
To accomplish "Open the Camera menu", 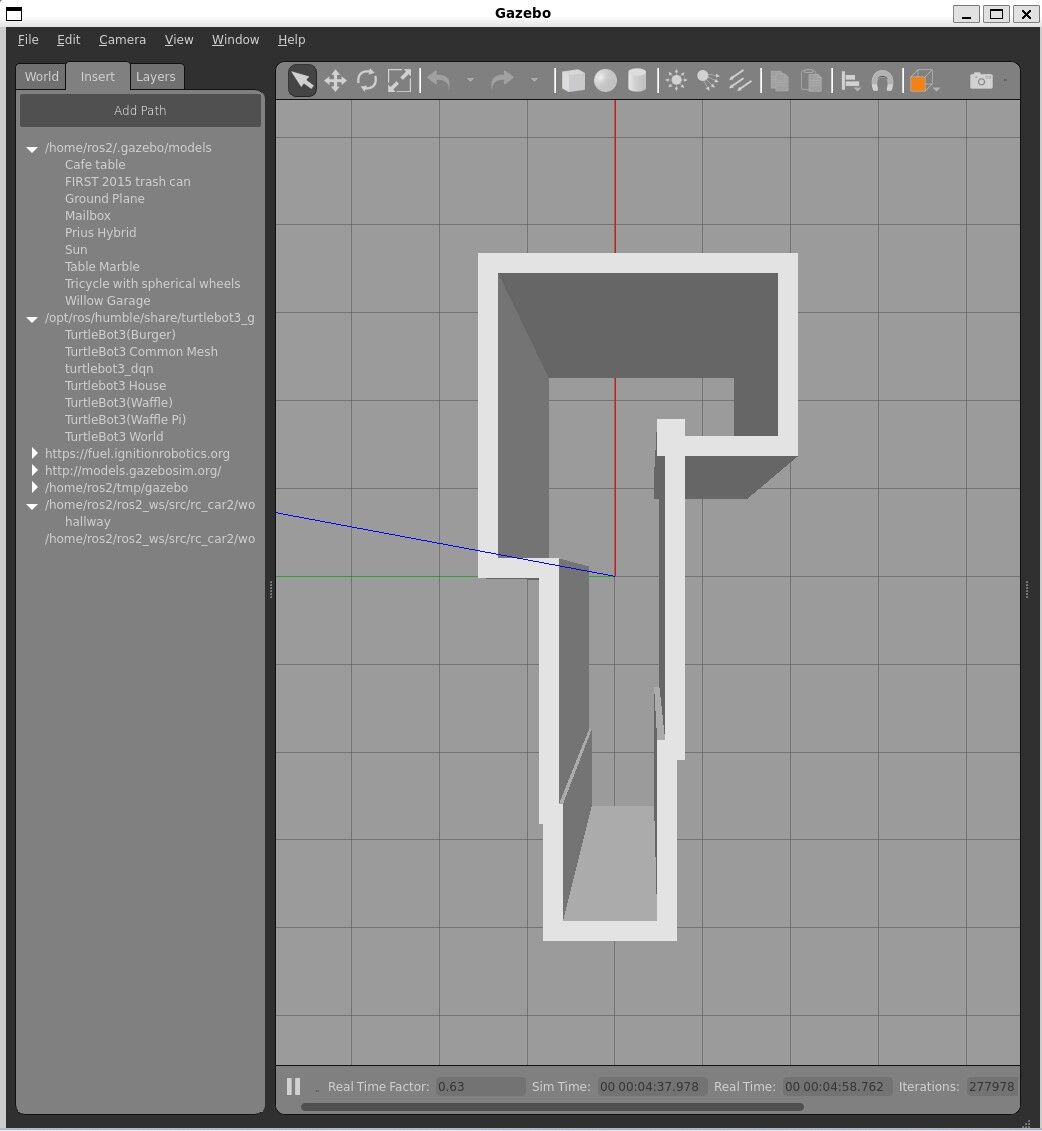I will coord(122,40).
